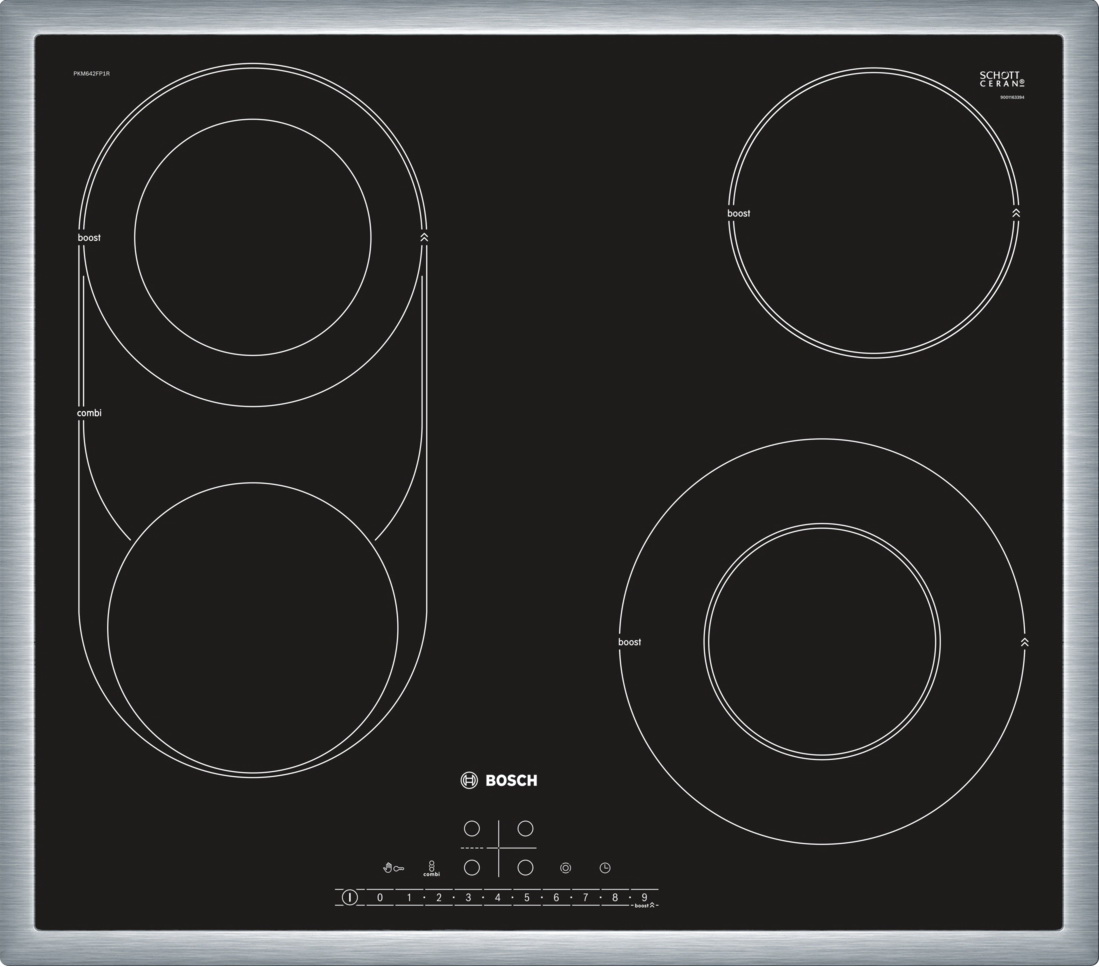Choose heat level 5 on the scale
The image size is (1099, 967).
pyautogui.click(x=527, y=898)
